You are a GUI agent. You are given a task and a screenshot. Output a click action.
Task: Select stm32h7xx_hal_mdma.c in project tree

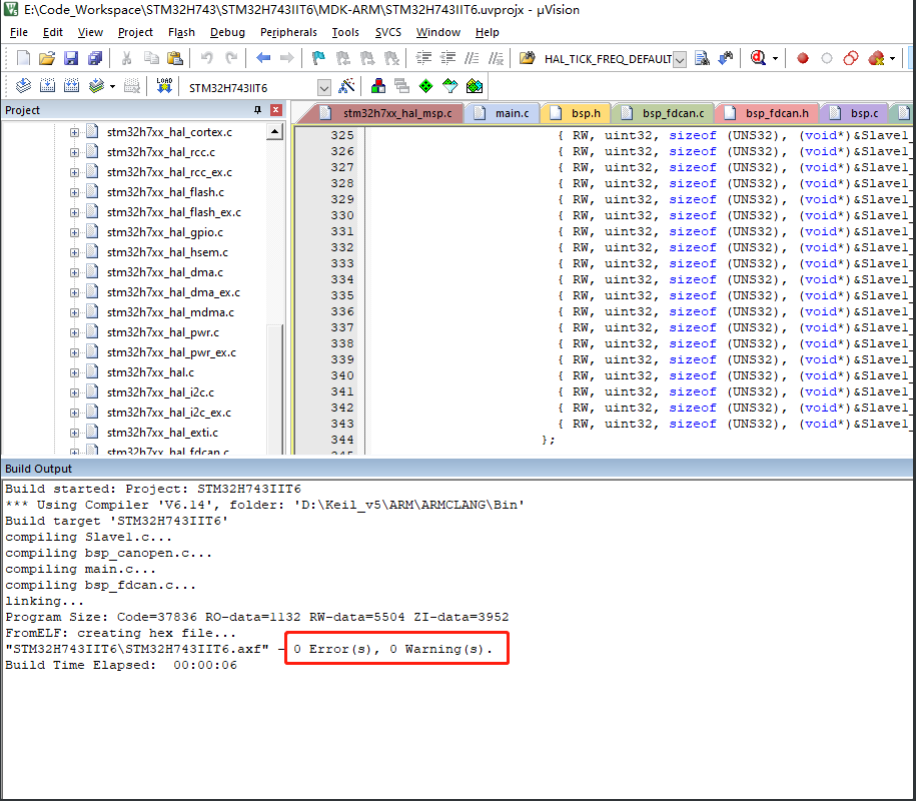170,313
